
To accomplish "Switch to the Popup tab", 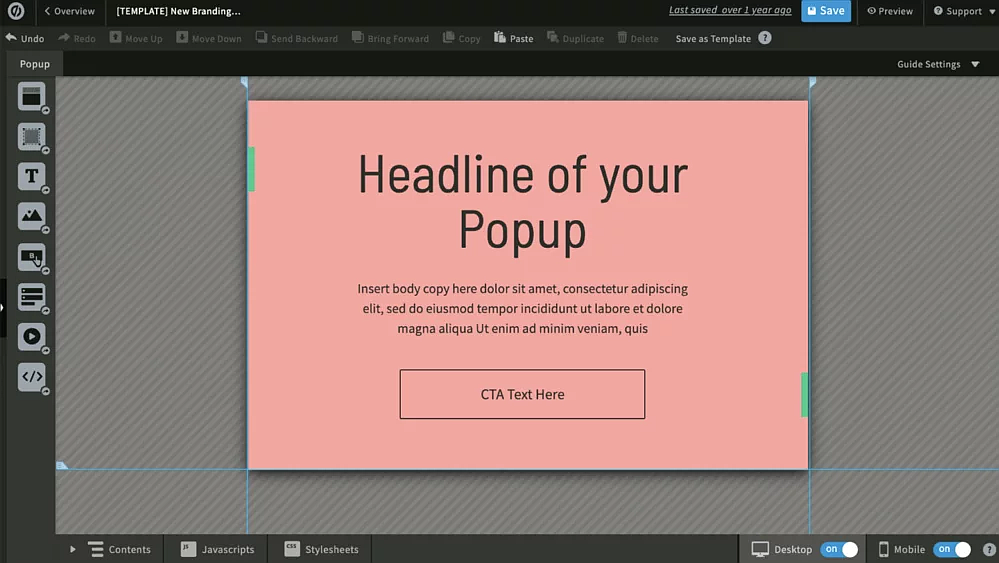I will (x=35, y=64).
